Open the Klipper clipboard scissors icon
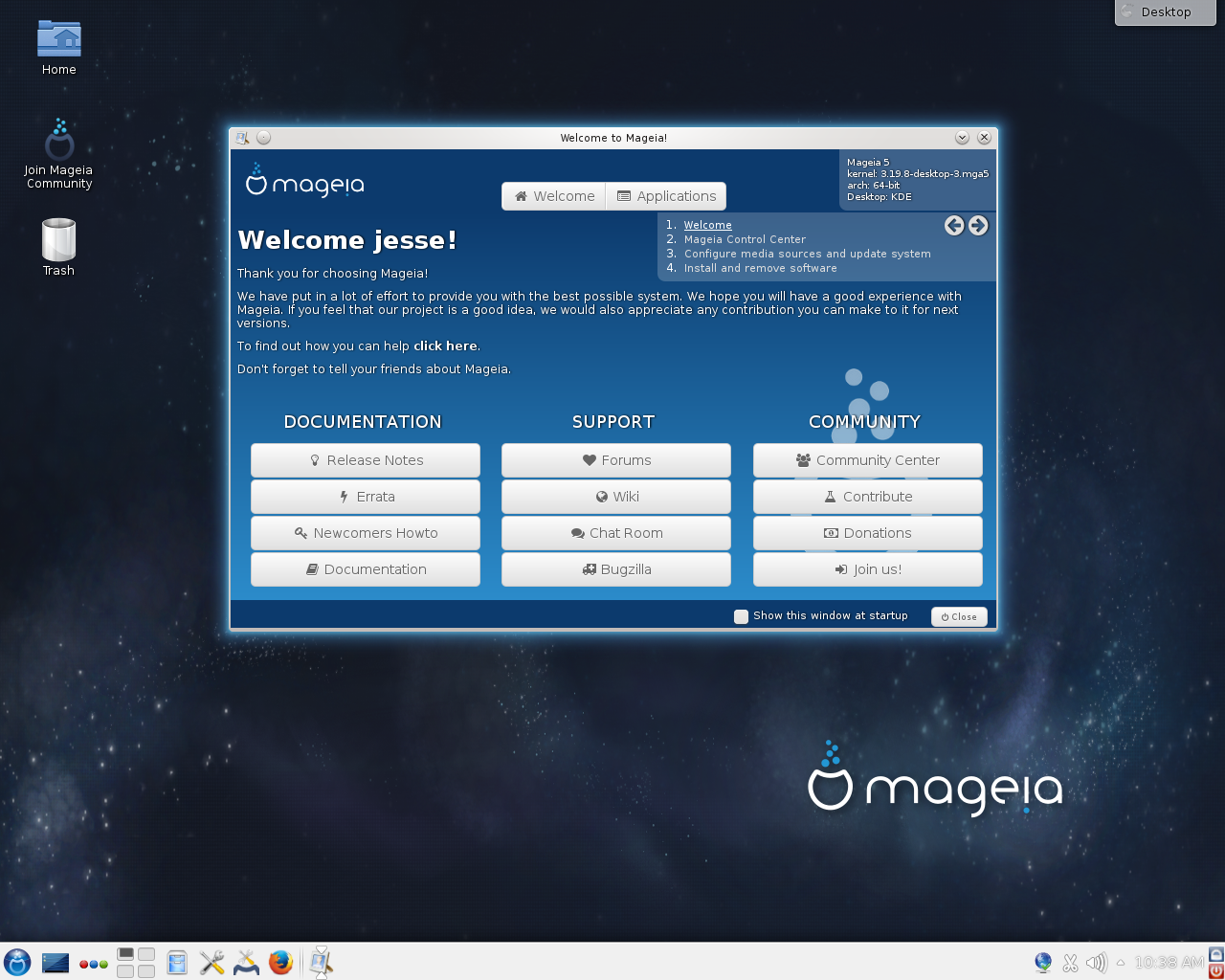The image size is (1225, 980). pos(1070,963)
